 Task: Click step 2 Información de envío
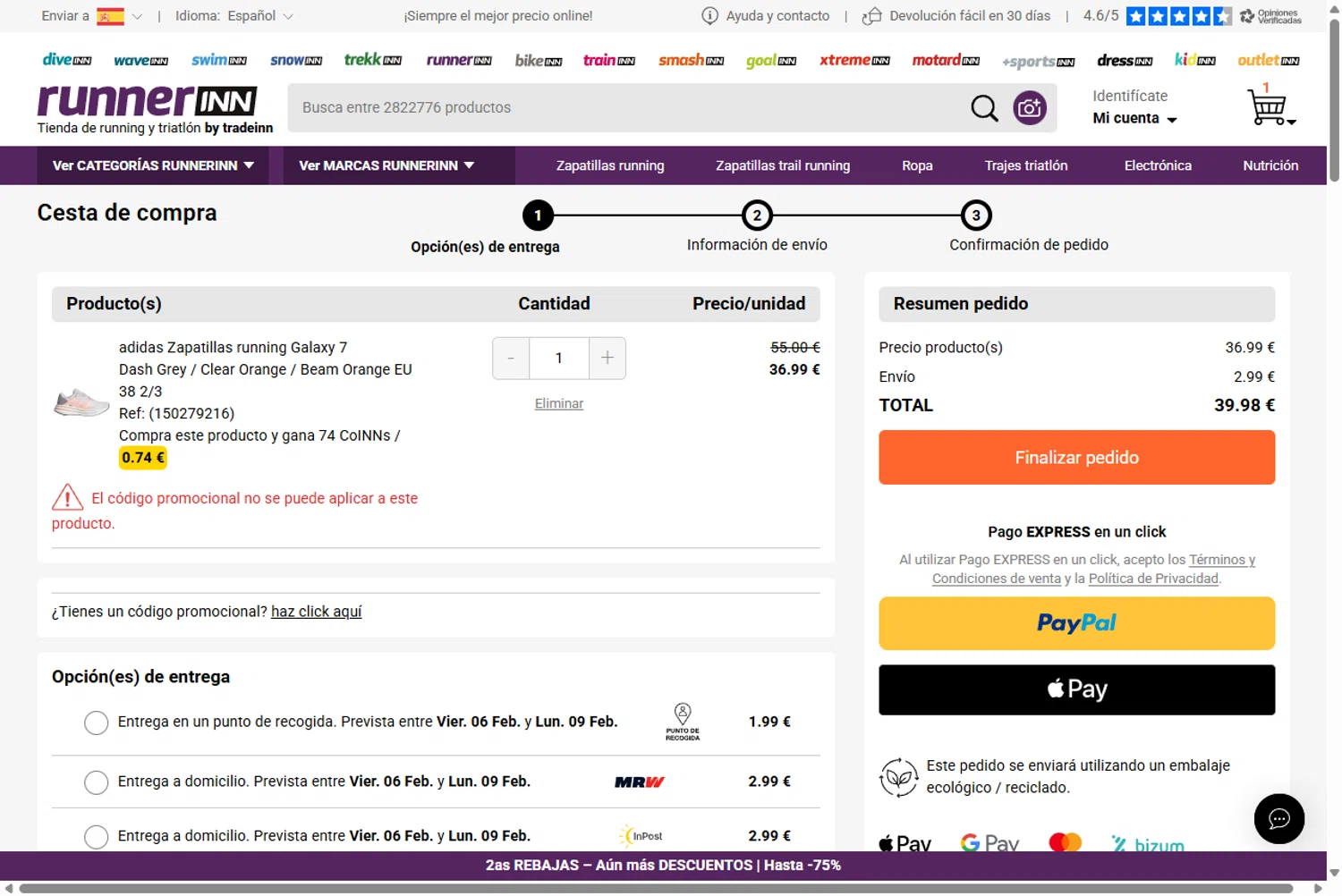click(757, 228)
